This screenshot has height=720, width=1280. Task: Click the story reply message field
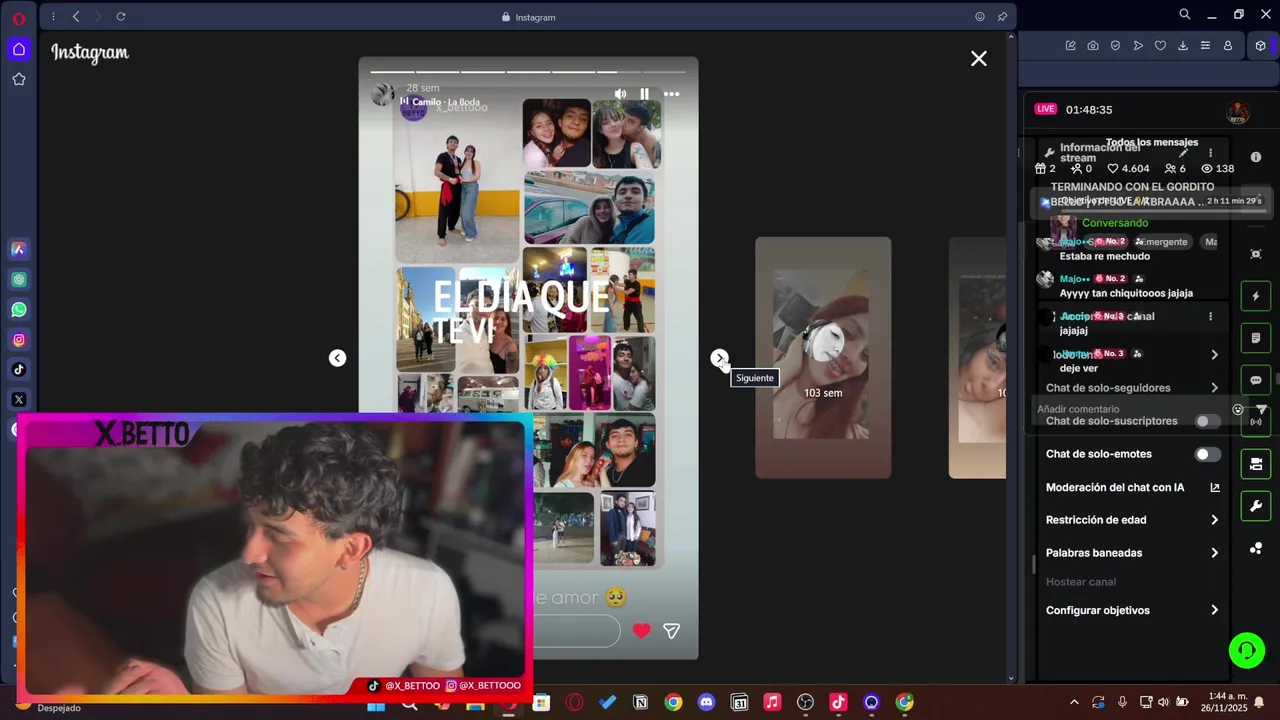pos(577,631)
